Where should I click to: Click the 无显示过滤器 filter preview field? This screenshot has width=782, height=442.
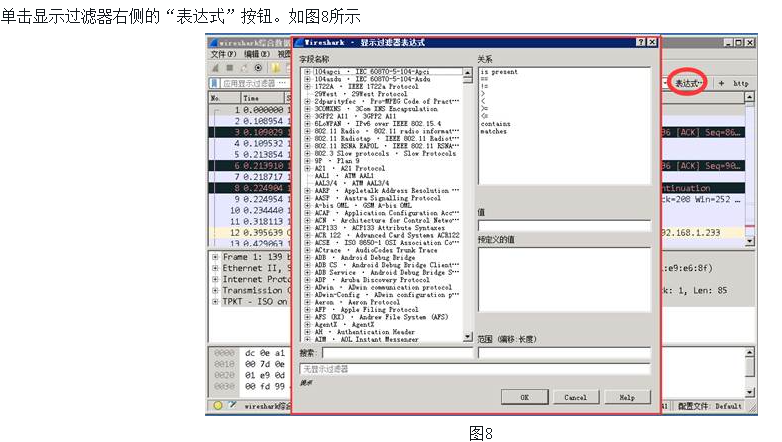[x=475, y=369]
